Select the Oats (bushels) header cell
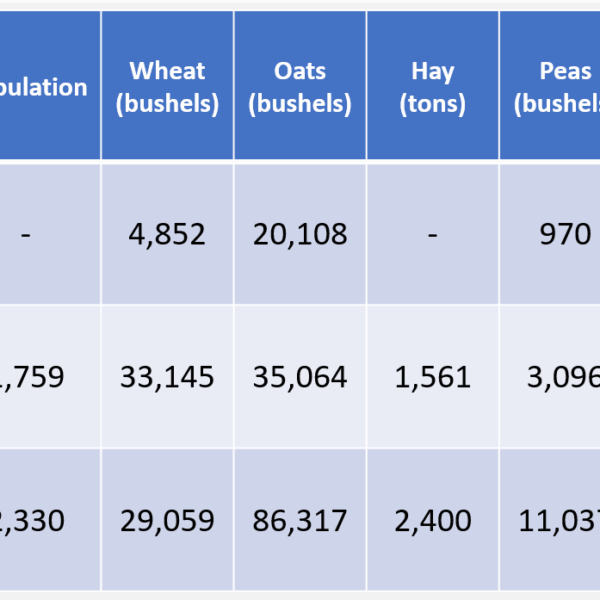This screenshot has height=600, width=600. [300, 87]
